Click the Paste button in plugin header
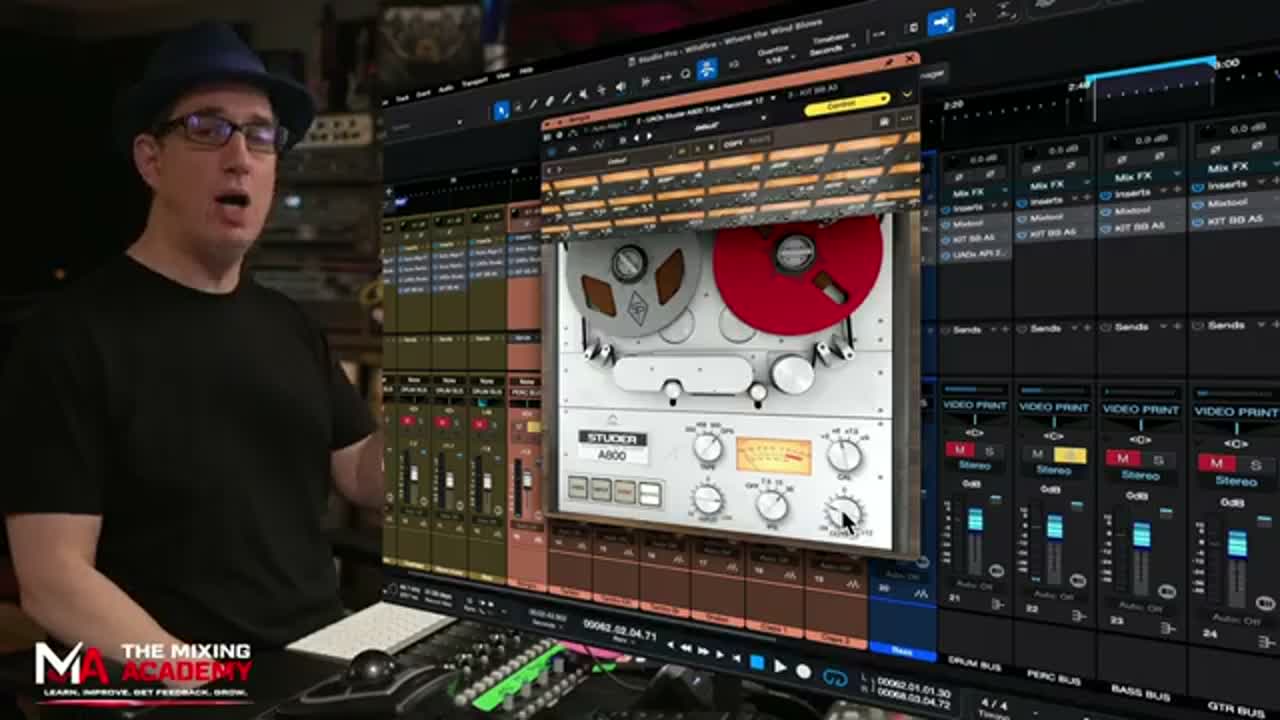The width and height of the screenshot is (1280, 720). (759, 140)
